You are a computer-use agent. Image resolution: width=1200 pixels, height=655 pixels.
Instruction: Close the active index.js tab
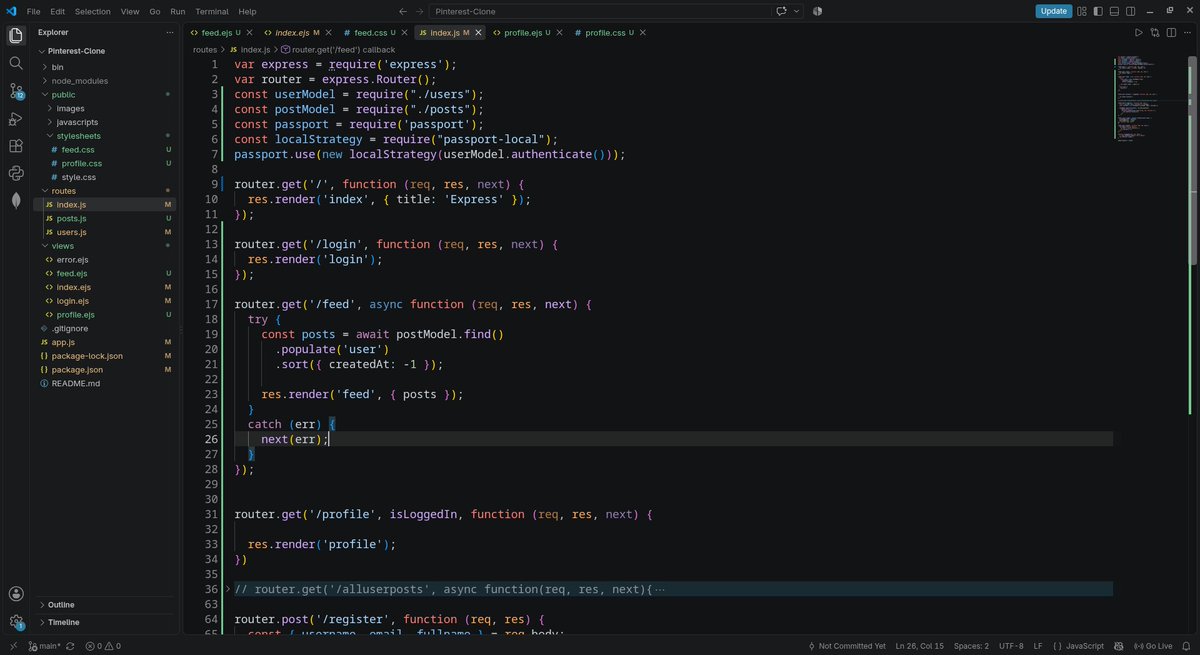pyautogui.click(x=478, y=33)
